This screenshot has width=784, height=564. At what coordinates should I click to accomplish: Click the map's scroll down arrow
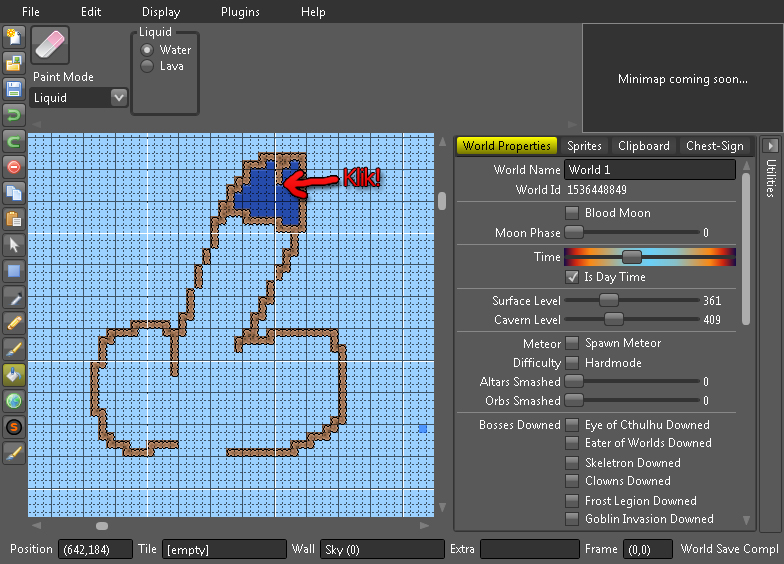point(442,507)
